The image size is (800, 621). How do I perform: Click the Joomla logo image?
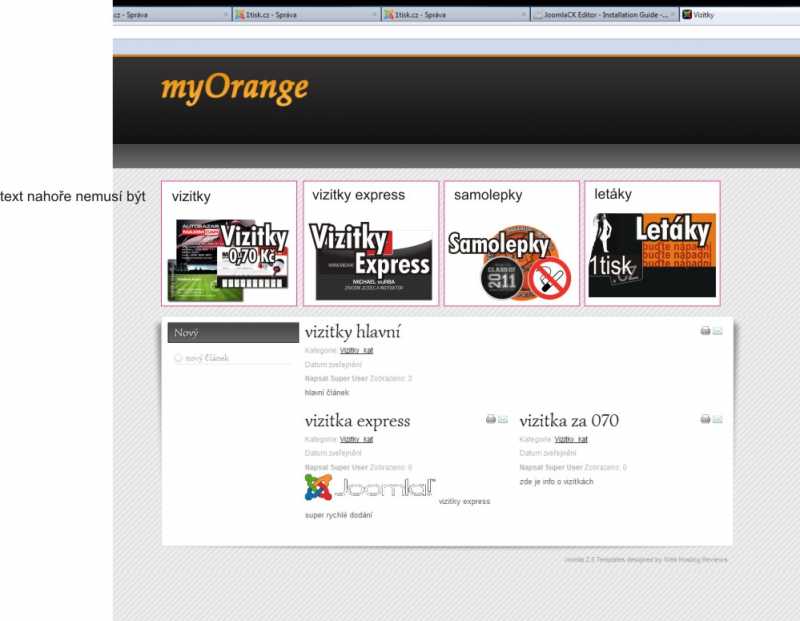[370, 487]
